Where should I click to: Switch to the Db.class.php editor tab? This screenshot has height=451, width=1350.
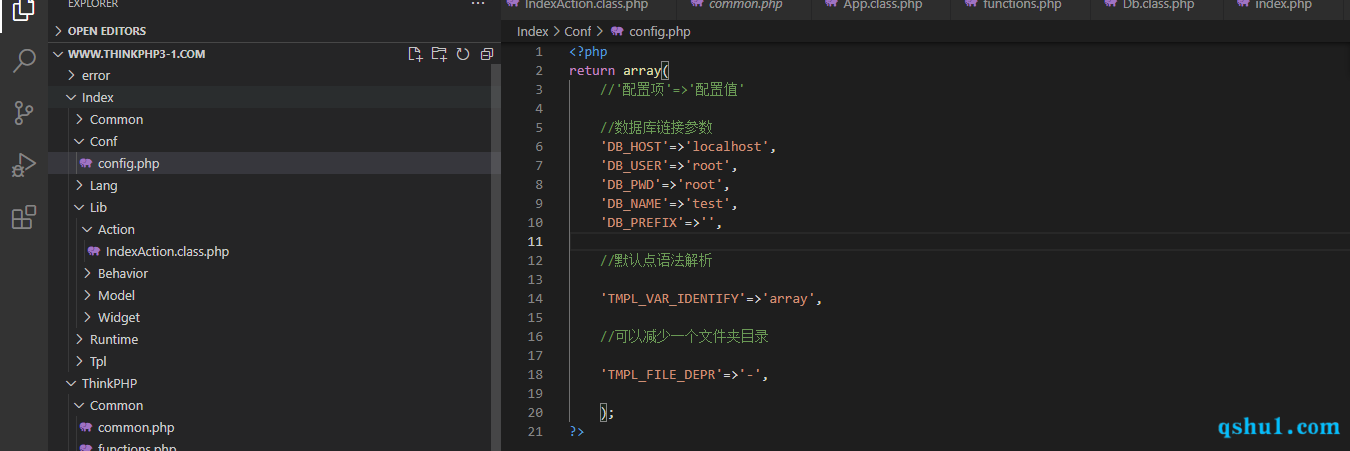(1158, 5)
